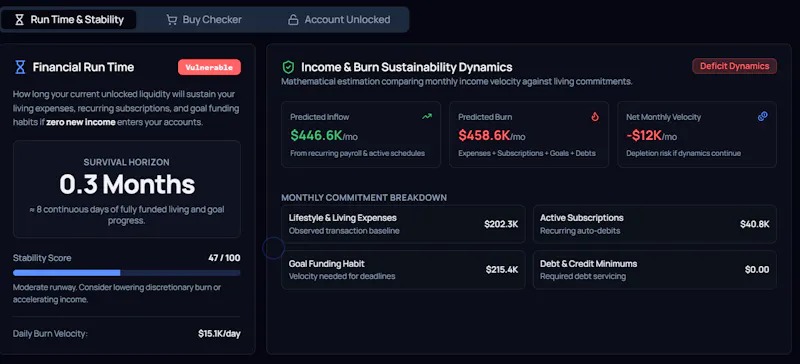The image size is (800, 364).
Task: Open the Active Subscriptions commitment row
Action: coord(655,224)
